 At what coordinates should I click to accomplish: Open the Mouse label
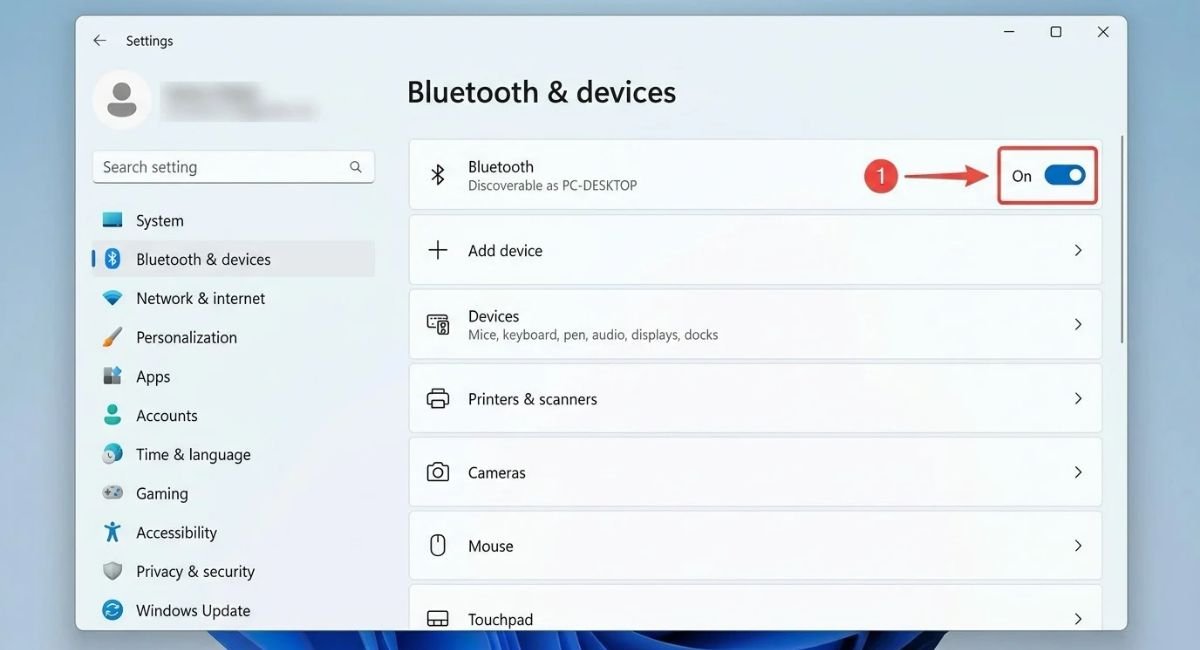pos(490,546)
